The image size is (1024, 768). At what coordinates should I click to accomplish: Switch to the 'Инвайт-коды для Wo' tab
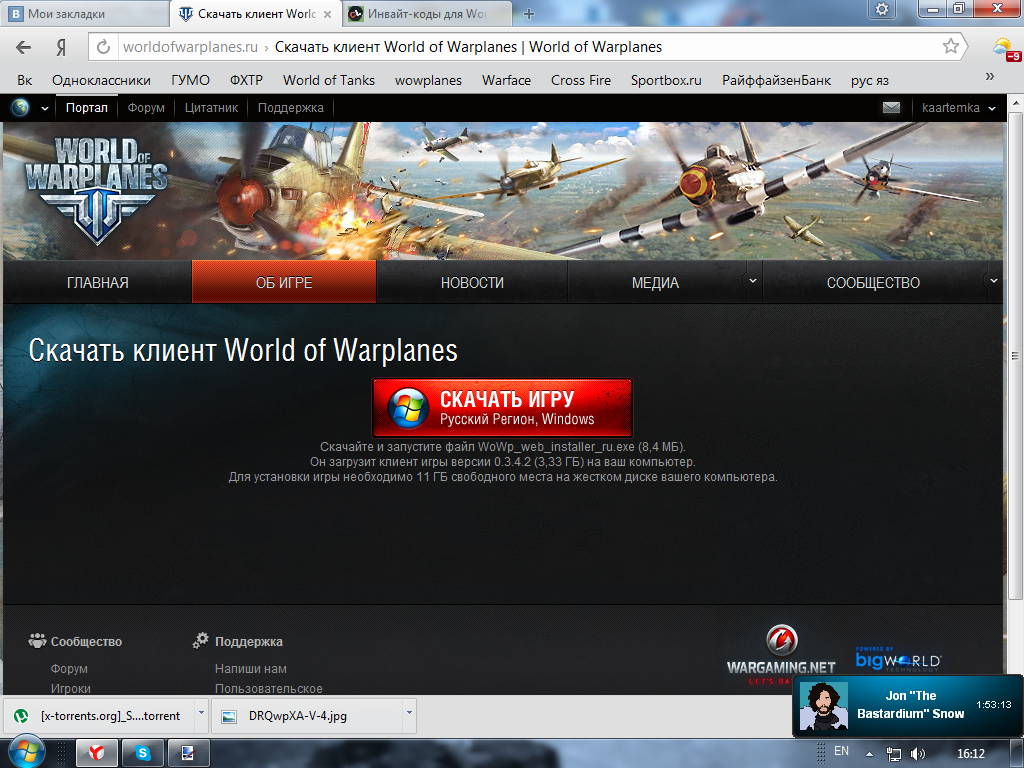coord(427,14)
